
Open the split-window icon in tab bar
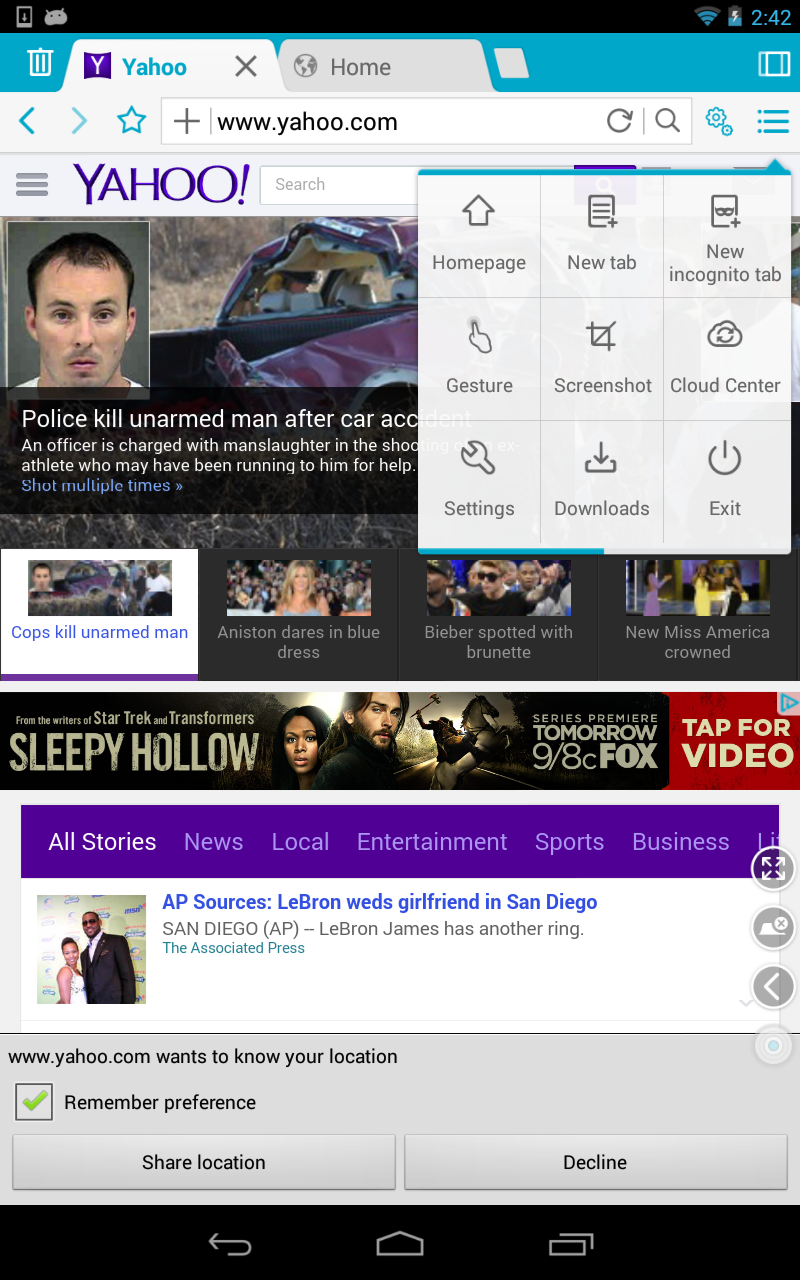coord(774,64)
